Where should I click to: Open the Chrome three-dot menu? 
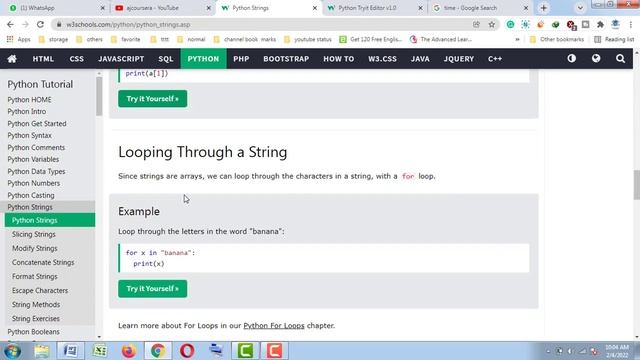pos(631,24)
